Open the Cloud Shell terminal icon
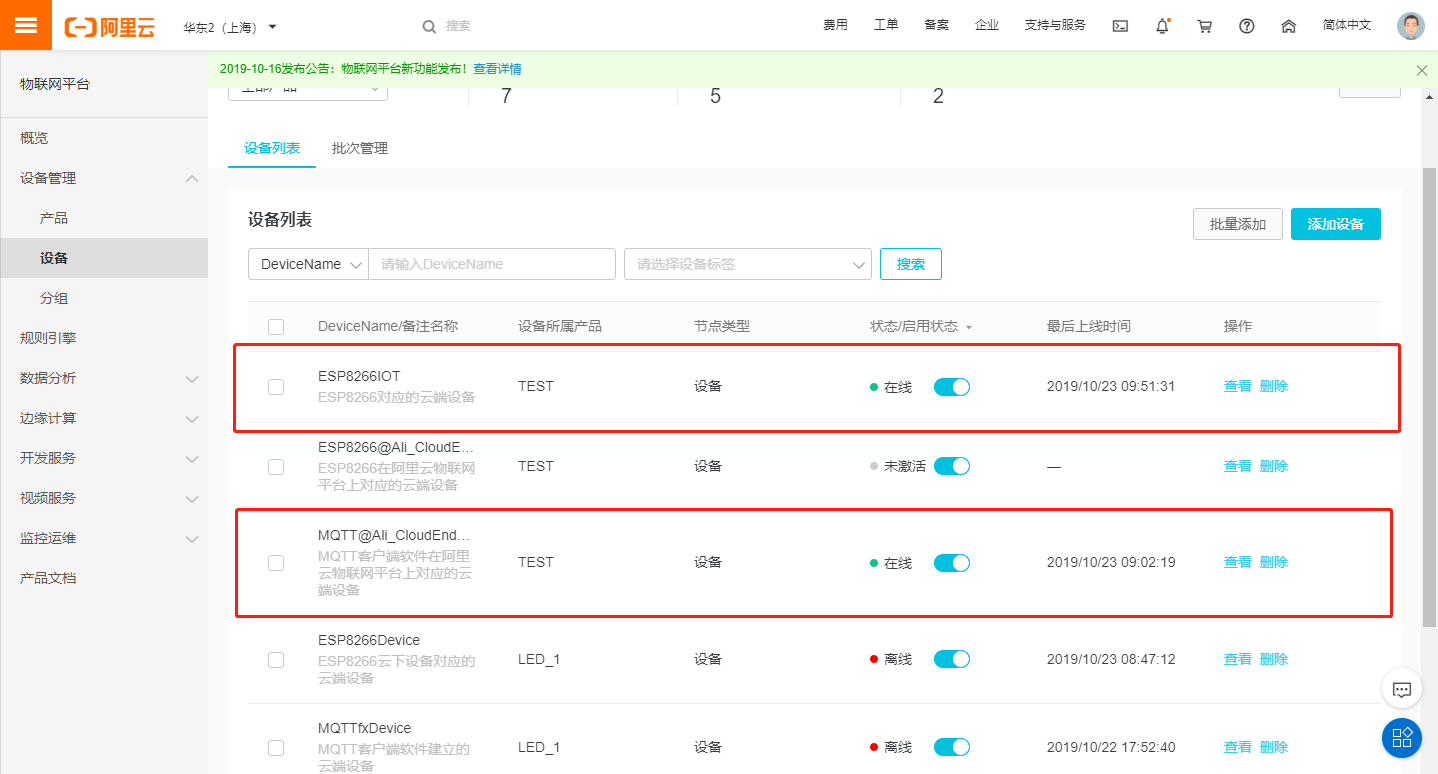Viewport: 1438px width, 774px height. coord(1120,26)
